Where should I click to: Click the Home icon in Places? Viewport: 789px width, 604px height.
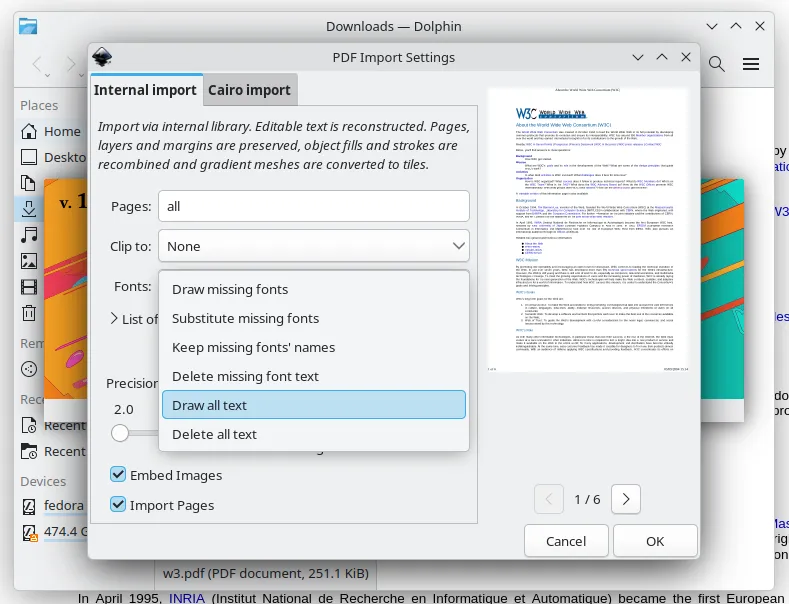point(29,131)
